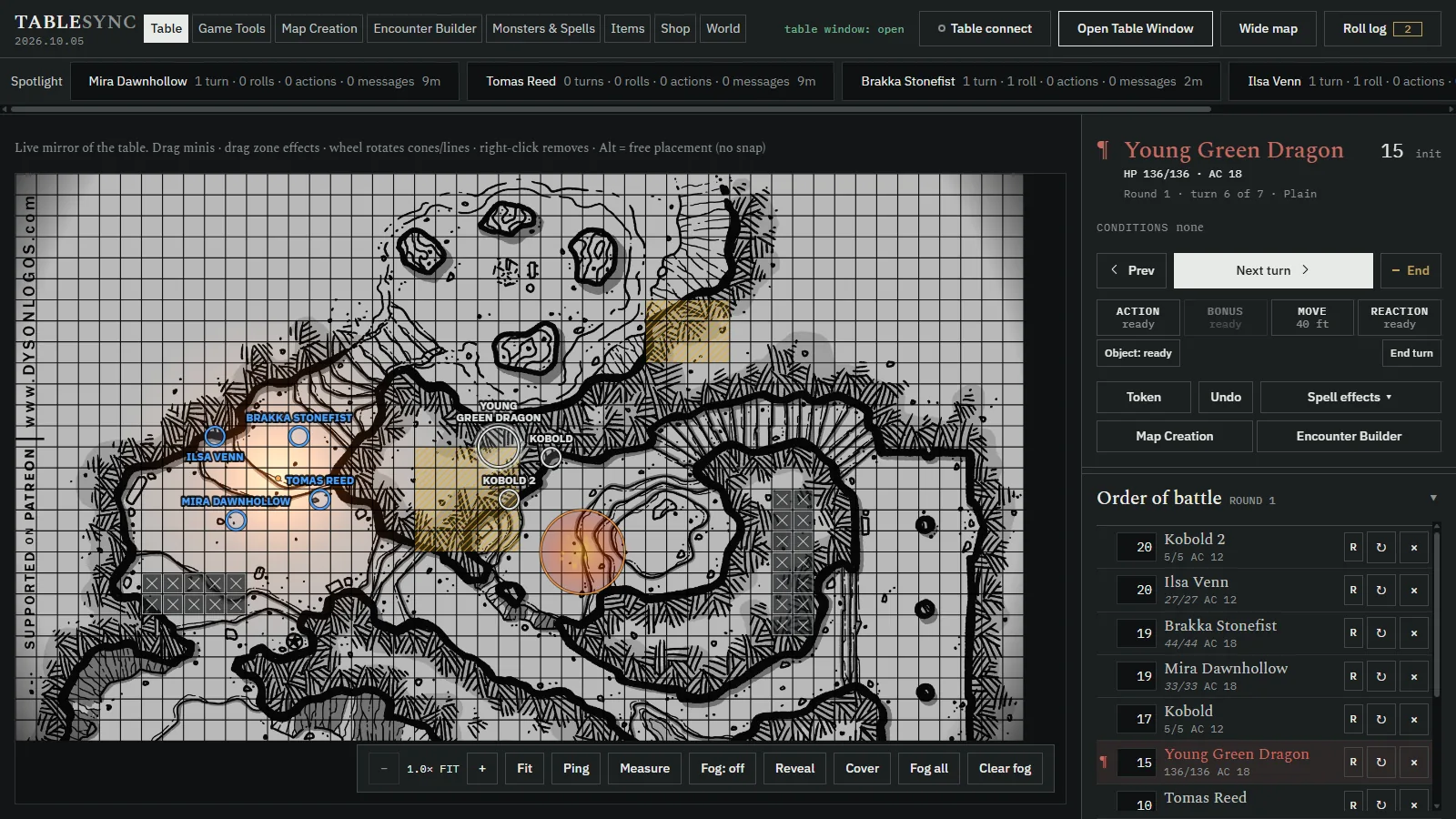Viewport: 1456px width, 819px height.
Task: Open the Spell effects dropdown
Action: point(1350,397)
